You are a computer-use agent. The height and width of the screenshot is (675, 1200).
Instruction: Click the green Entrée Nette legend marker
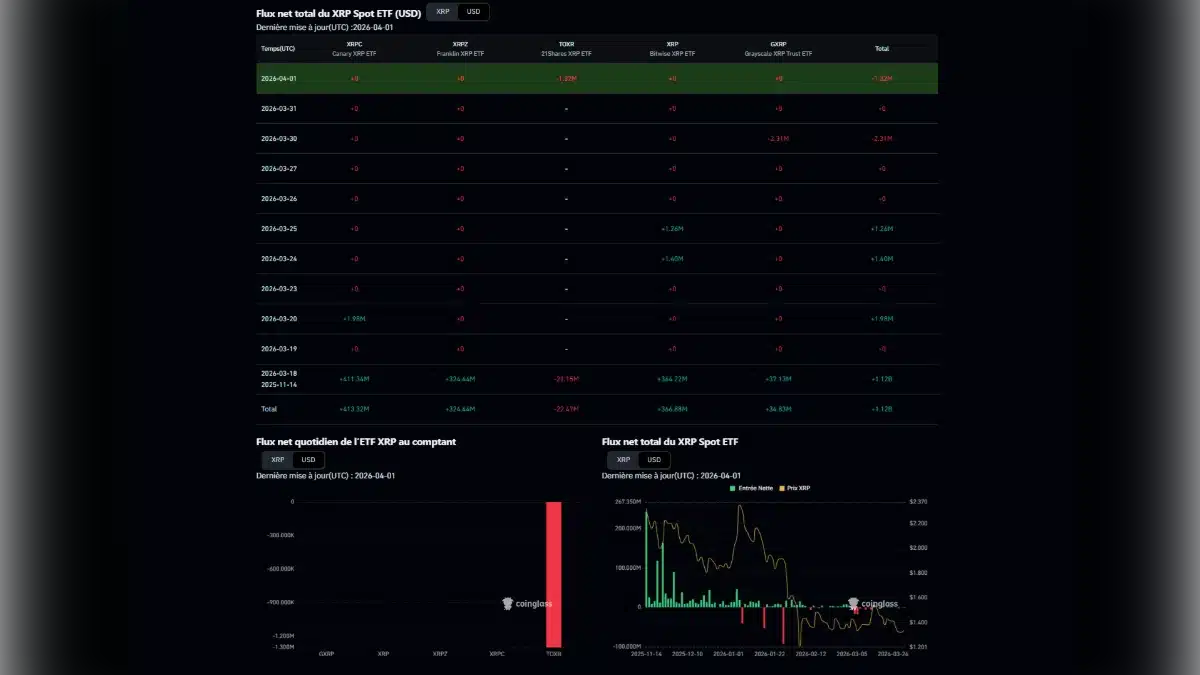[x=732, y=488]
